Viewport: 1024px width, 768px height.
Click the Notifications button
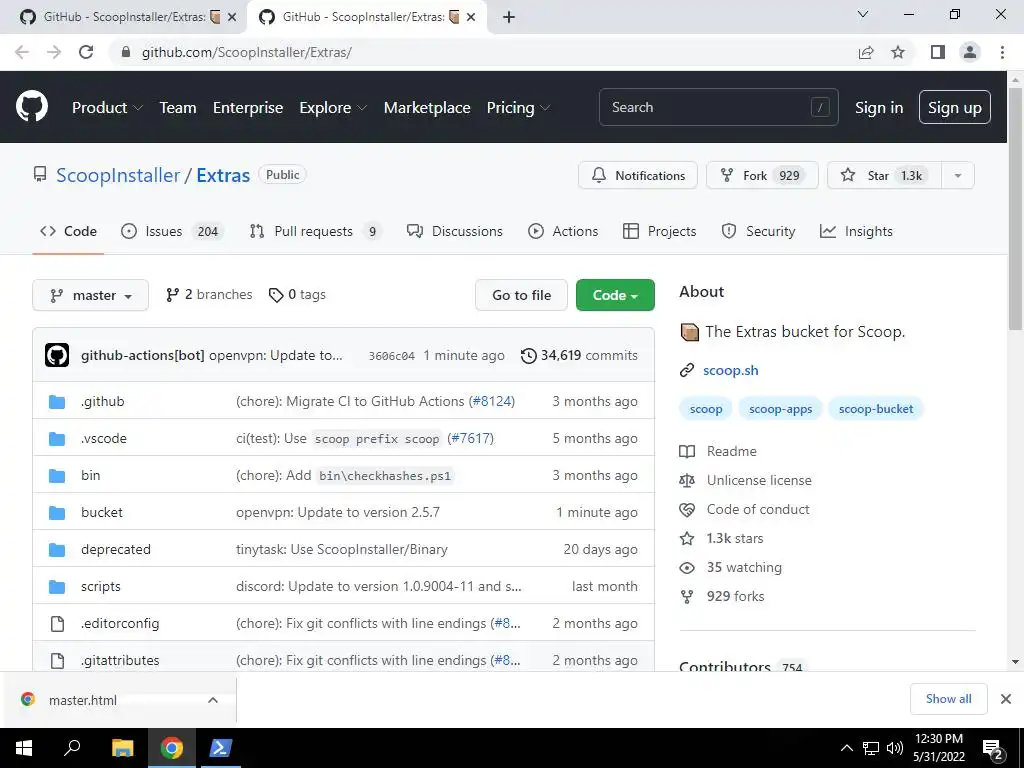click(x=637, y=175)
